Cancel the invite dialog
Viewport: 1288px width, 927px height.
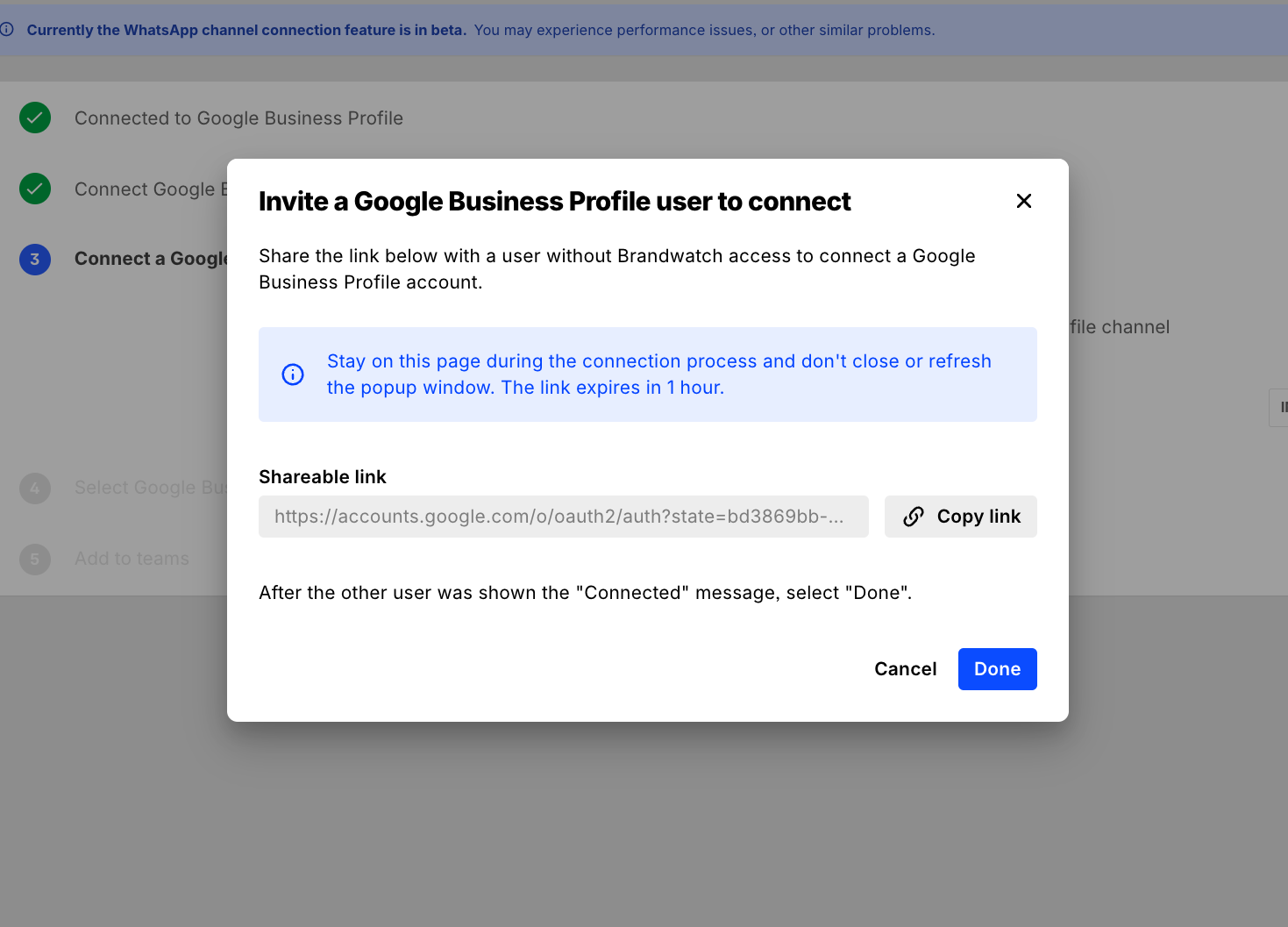pyautogui.click(x=905, y=669)
